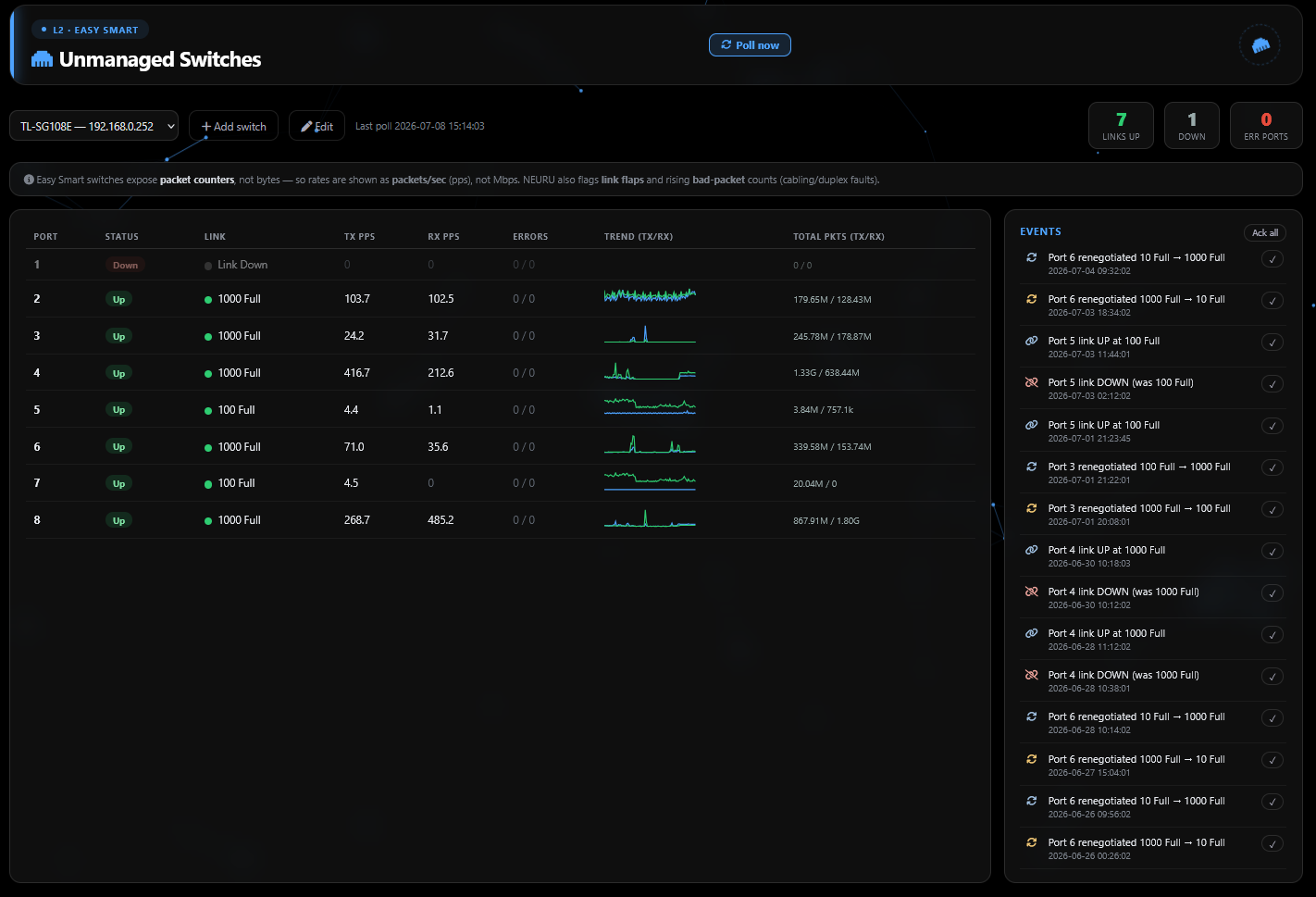Click renegotiate icon of 2026-06-26 09:56:02 event
The width and height of the screenshot is (1316, 897).
click(1031, 801)
